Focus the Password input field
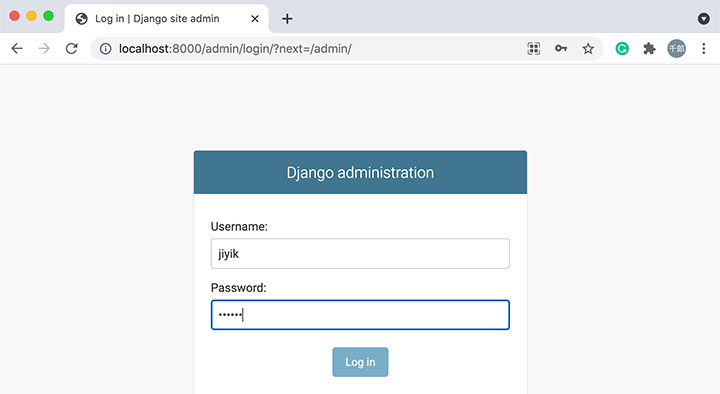This screenshot has width=720, height=394. coord(360,315)
